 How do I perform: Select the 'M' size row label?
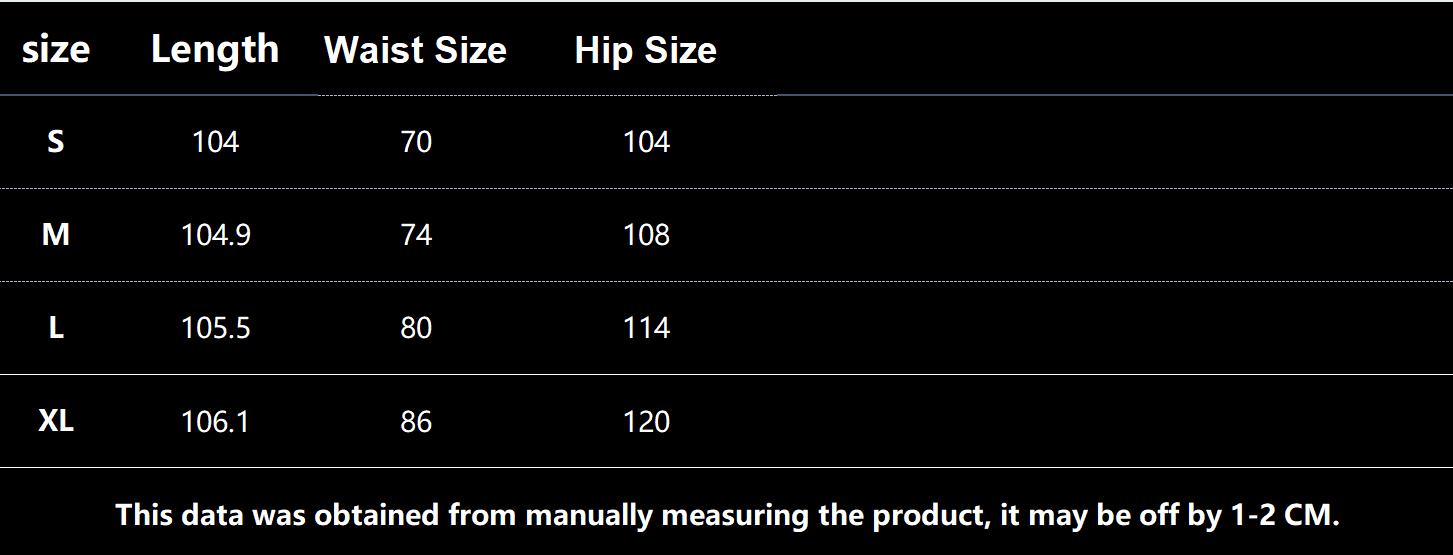56,235
